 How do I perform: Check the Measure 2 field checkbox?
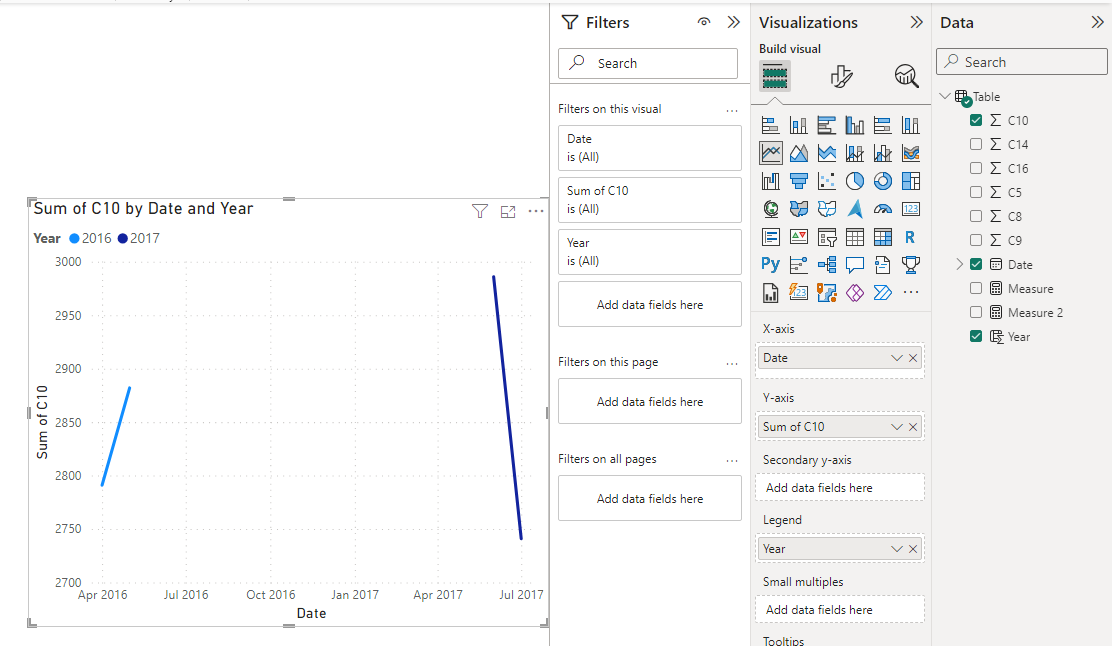(976, 313)
